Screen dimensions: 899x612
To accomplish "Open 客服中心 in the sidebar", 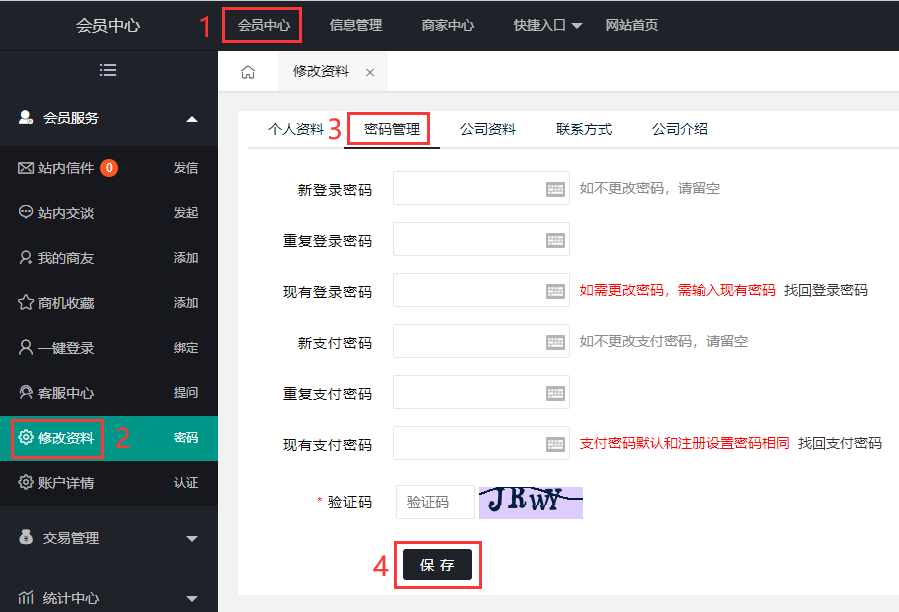I will point(65,393).
